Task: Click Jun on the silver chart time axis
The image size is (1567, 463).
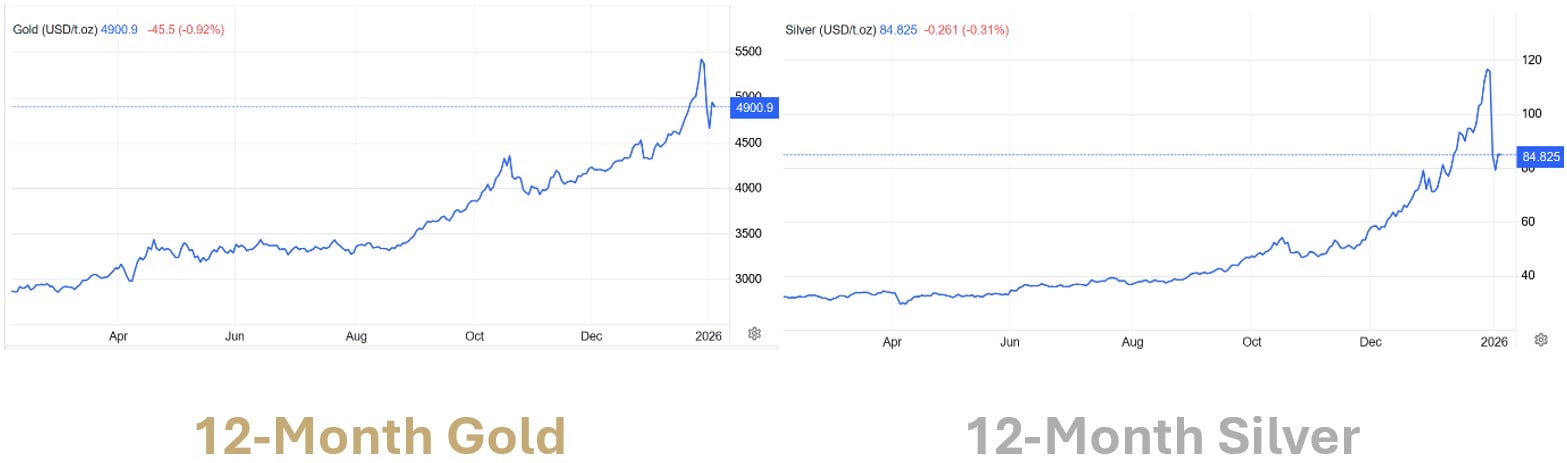Action: [x=1010, y=342]
